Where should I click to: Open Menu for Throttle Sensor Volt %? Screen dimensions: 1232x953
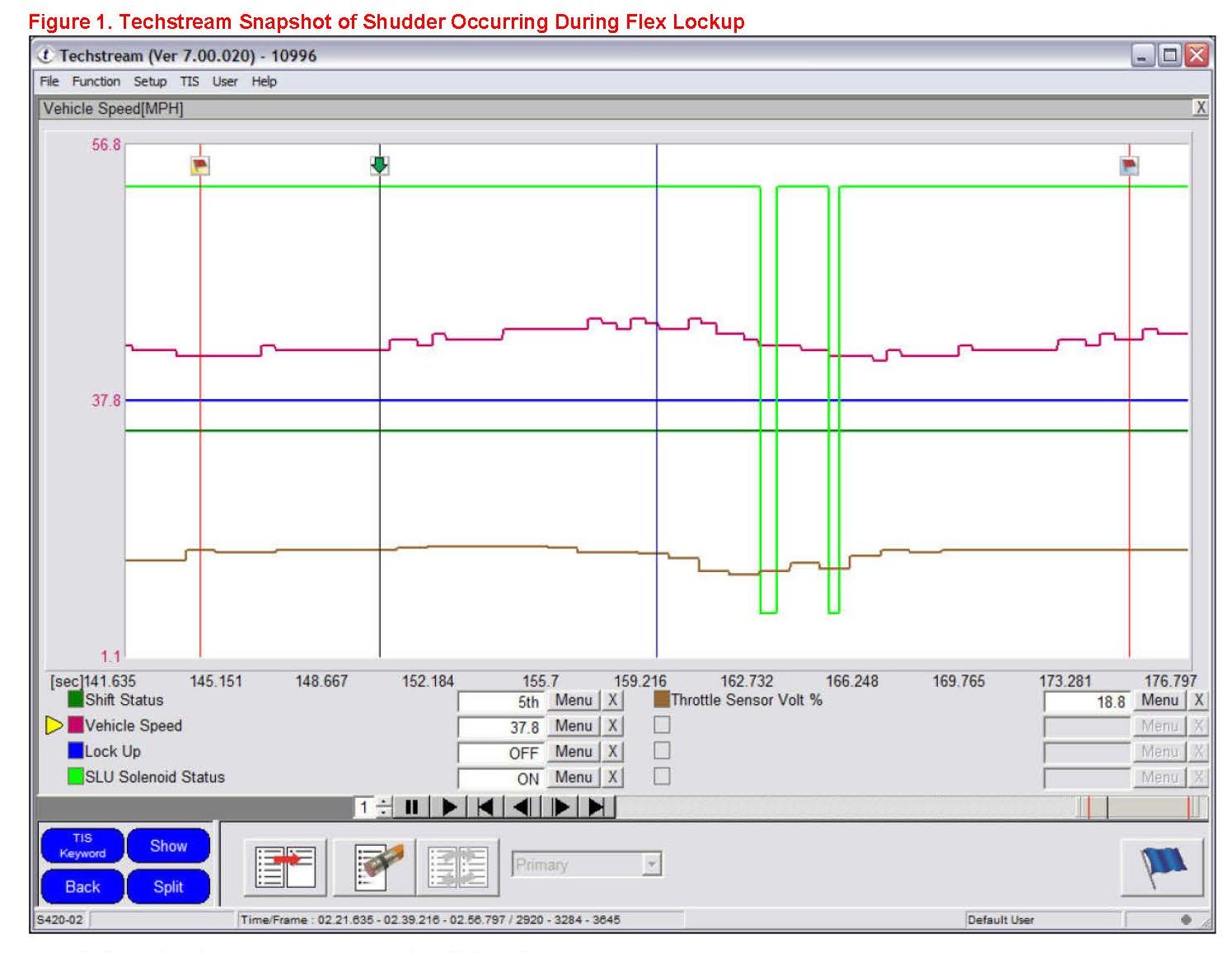pos(1159,701)
